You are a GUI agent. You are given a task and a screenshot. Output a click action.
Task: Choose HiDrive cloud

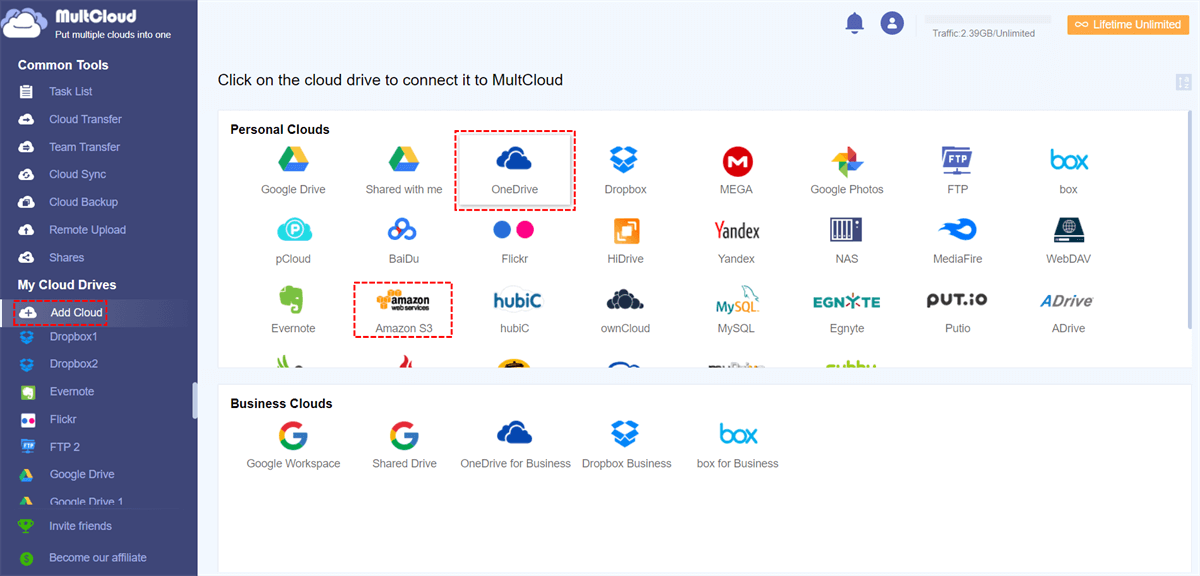pyautogui.click(x=625, y=240)
